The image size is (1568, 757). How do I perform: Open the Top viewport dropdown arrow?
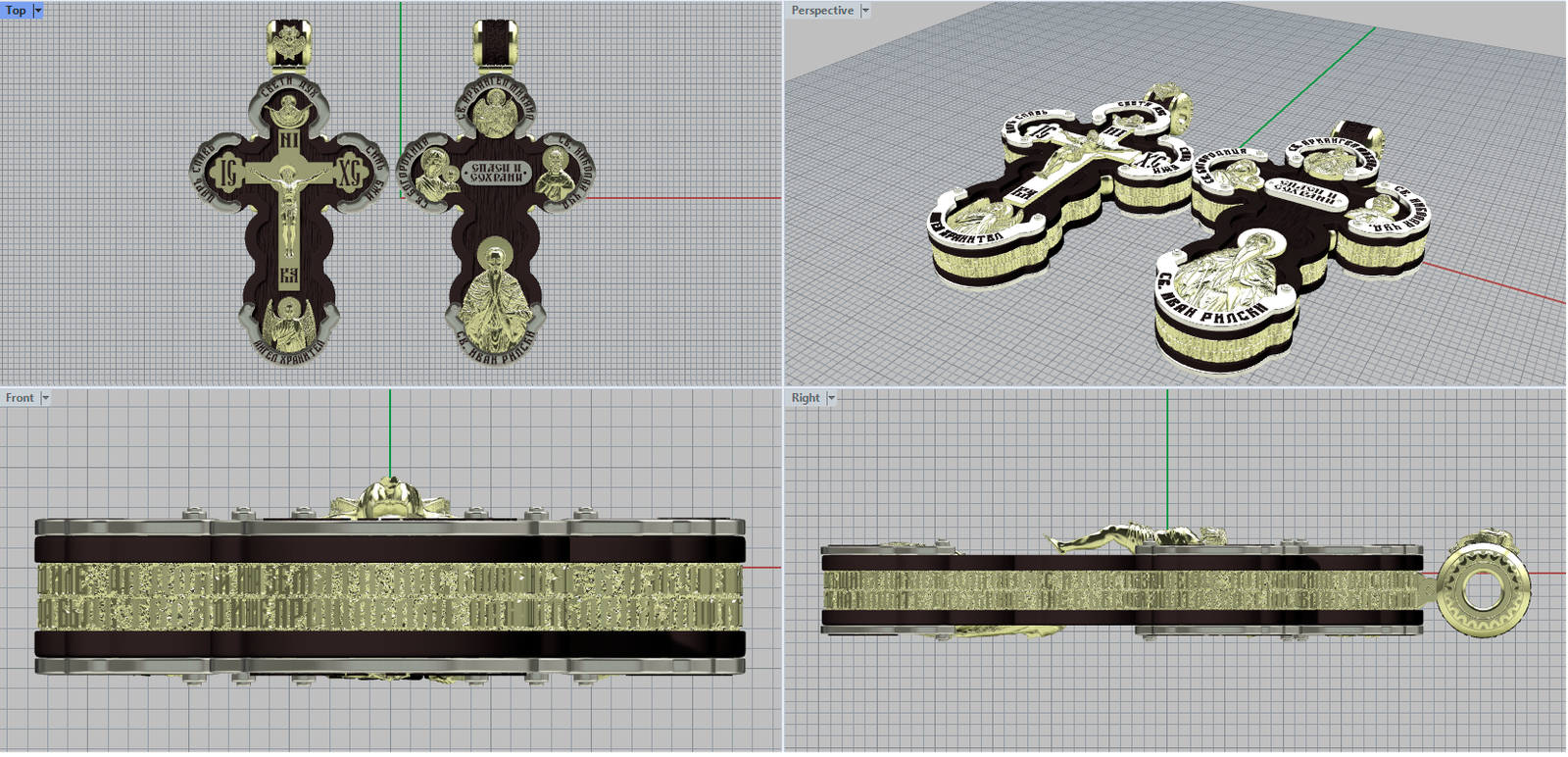[x=38, y=10]
